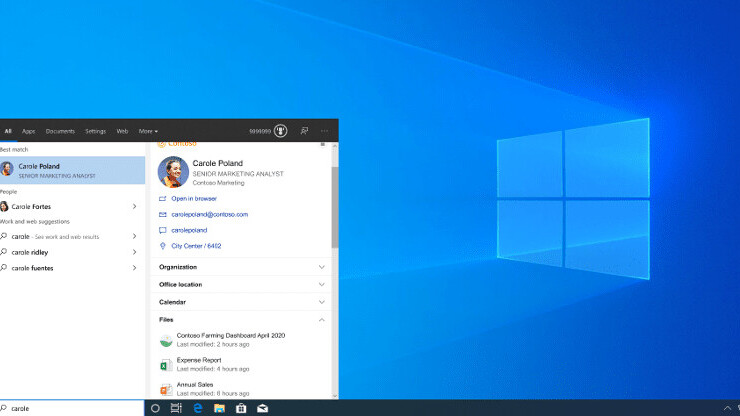Launch Microsoft Edge from the taskbar
The width and height of the screenshot is (740, 416).
(198, 408)
